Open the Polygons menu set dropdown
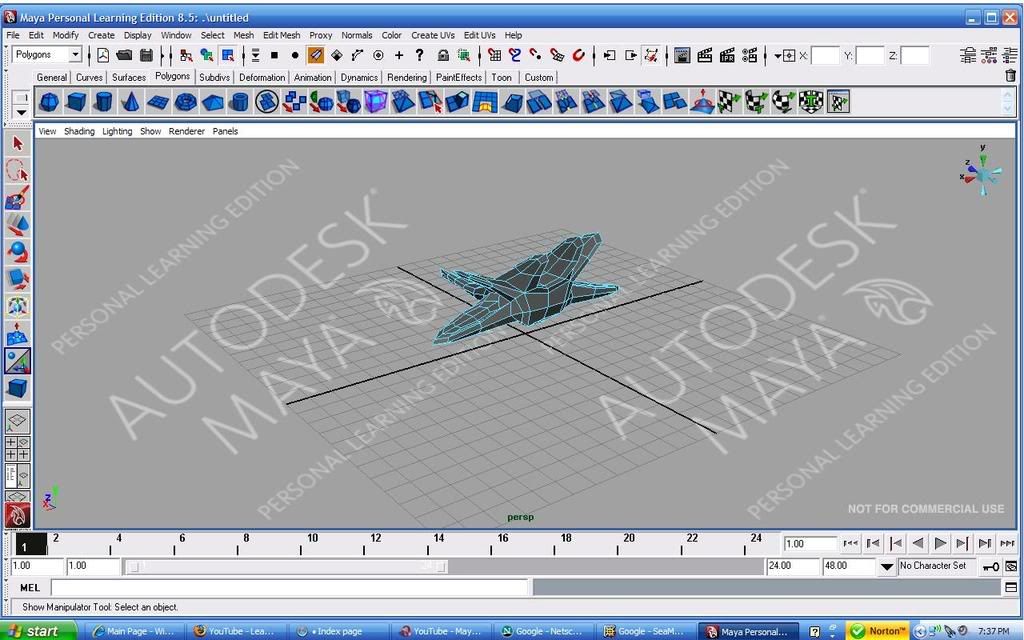Viewport: 1024px width, 640px height. pyautogui.click(x=76, y=55)
